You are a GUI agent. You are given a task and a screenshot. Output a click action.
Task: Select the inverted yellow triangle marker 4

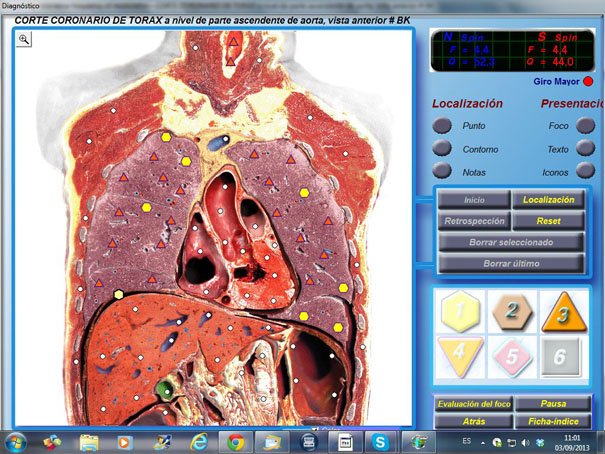[x=459, y=355]
